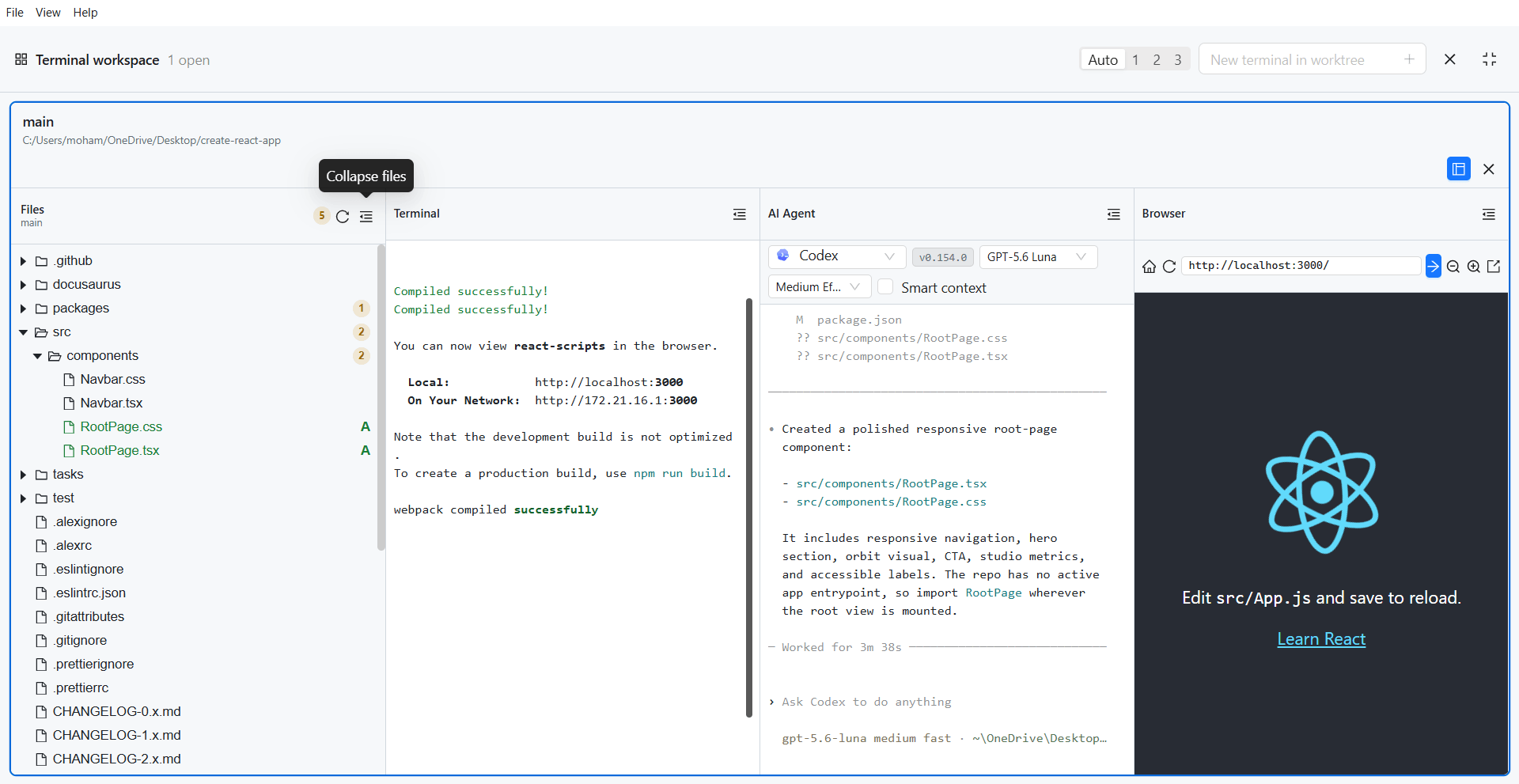Open src/components/RootPage.tsx link in agent output
Image resolution: width=1519 pixels, height=784 pixels.
tap(891, 483)
